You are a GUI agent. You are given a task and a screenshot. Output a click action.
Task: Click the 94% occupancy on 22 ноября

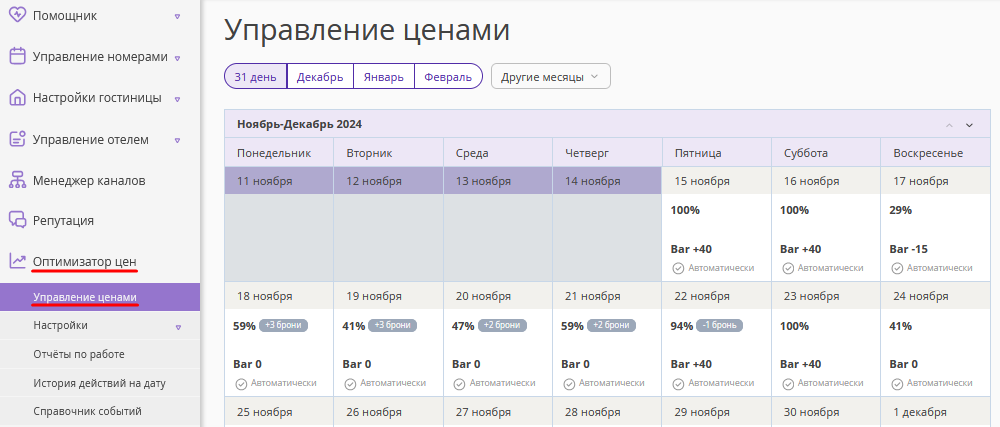pos(682,326)
